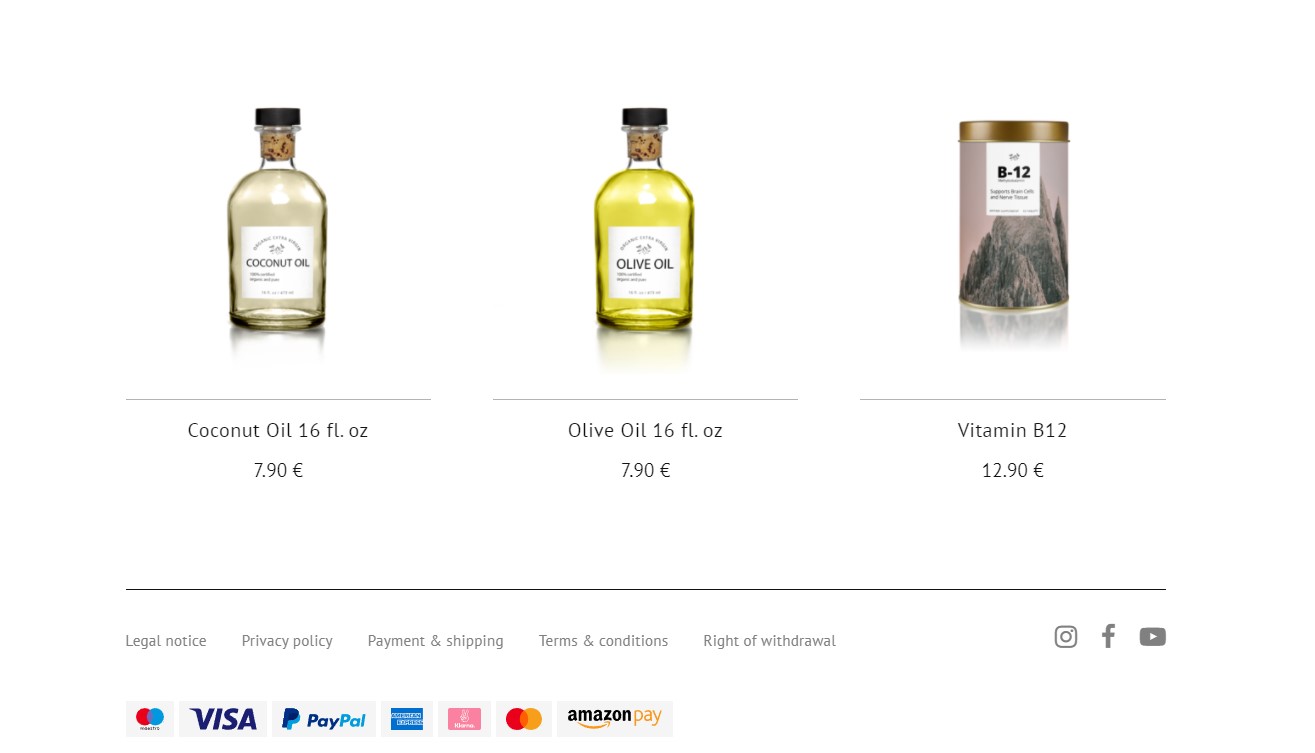
Task: Open the Legal notice link
Action: point(166,641)
